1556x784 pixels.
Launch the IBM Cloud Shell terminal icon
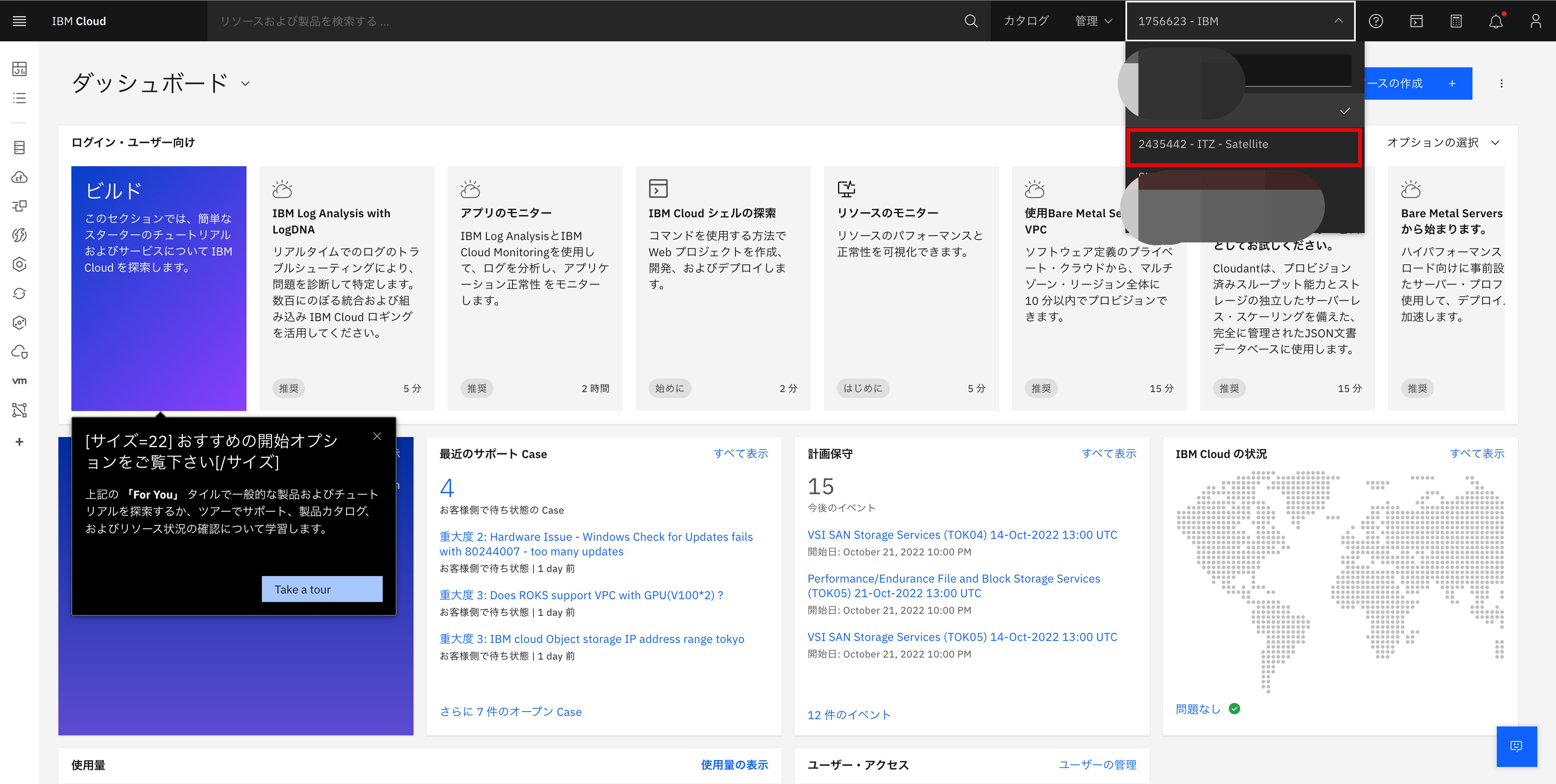tap(1416, 21)
